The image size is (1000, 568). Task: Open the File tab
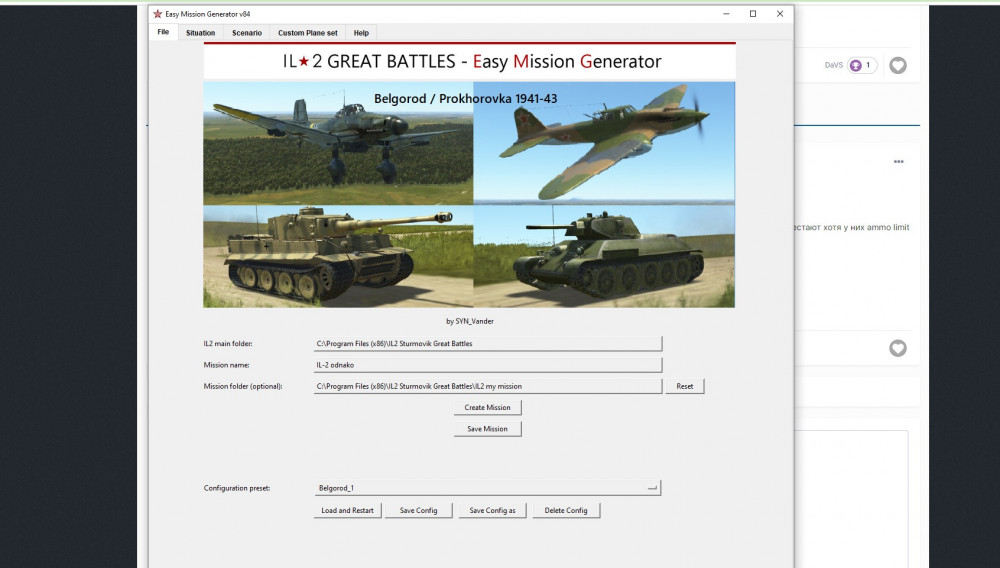click(163, 32)
